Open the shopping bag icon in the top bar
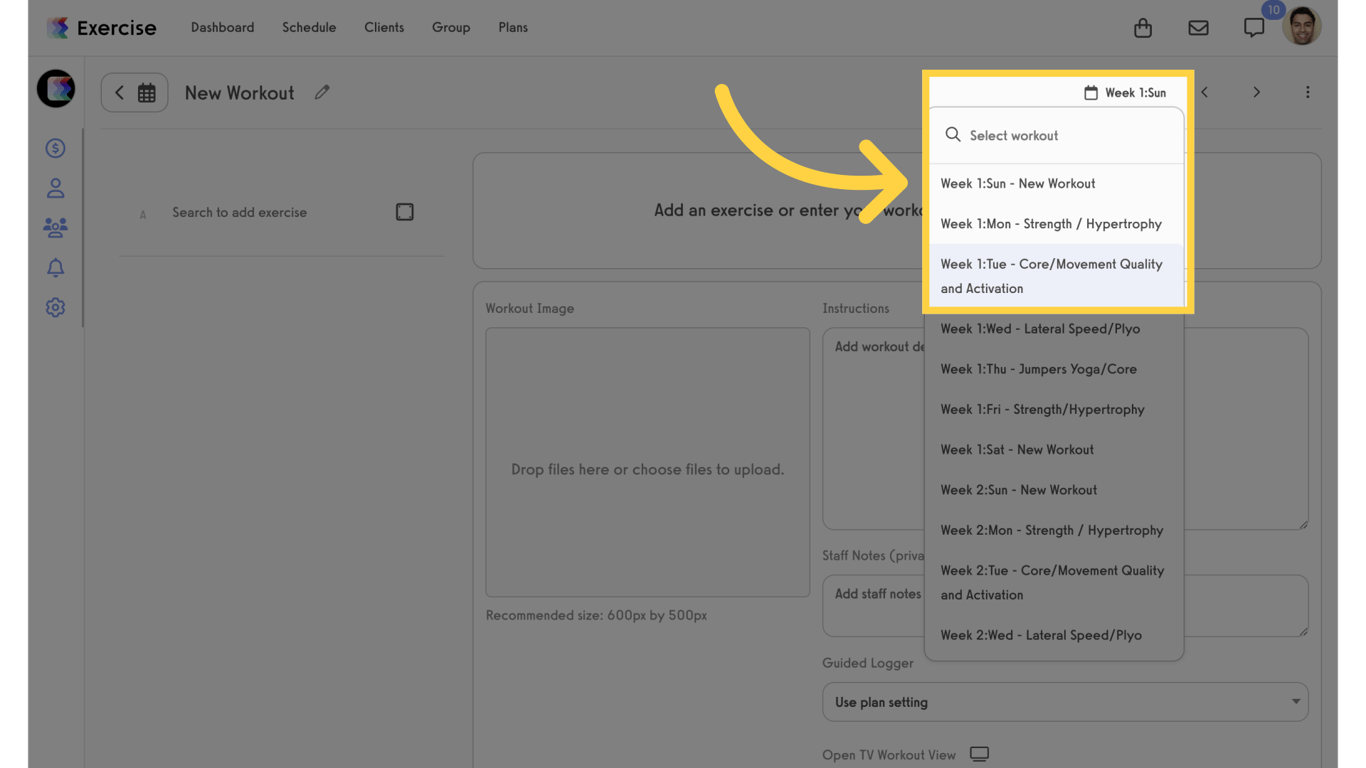Viewport: 1366px width, 768px height. tap(1142, 27)
